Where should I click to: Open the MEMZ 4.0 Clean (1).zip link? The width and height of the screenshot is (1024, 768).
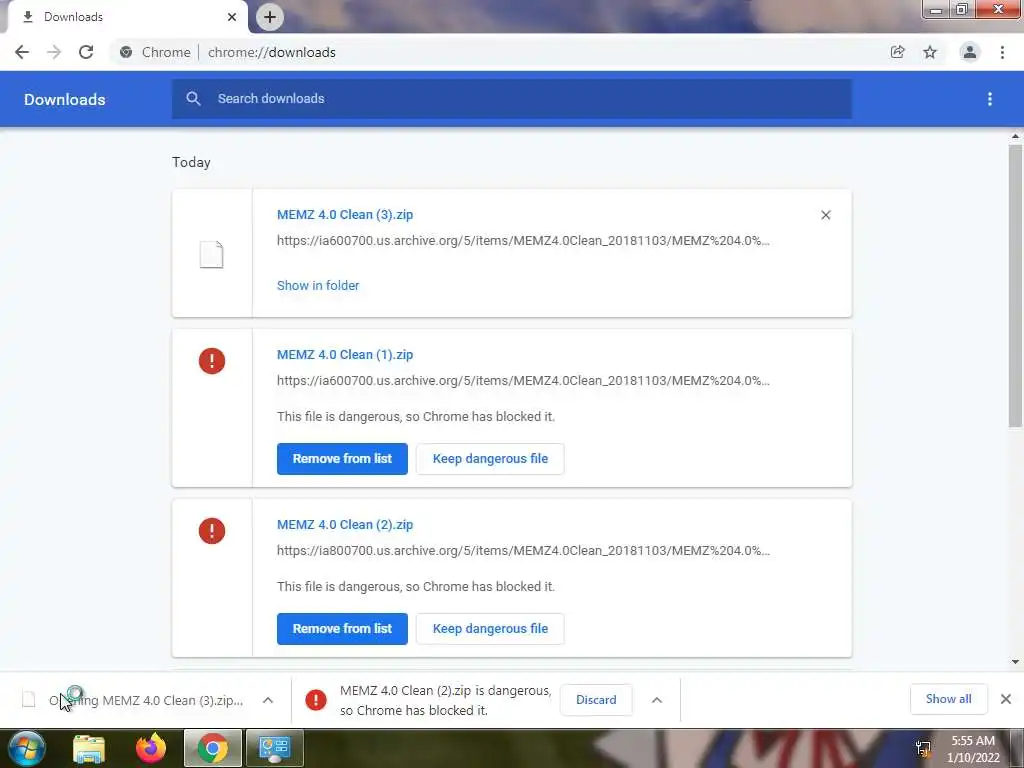click(345, 355)
